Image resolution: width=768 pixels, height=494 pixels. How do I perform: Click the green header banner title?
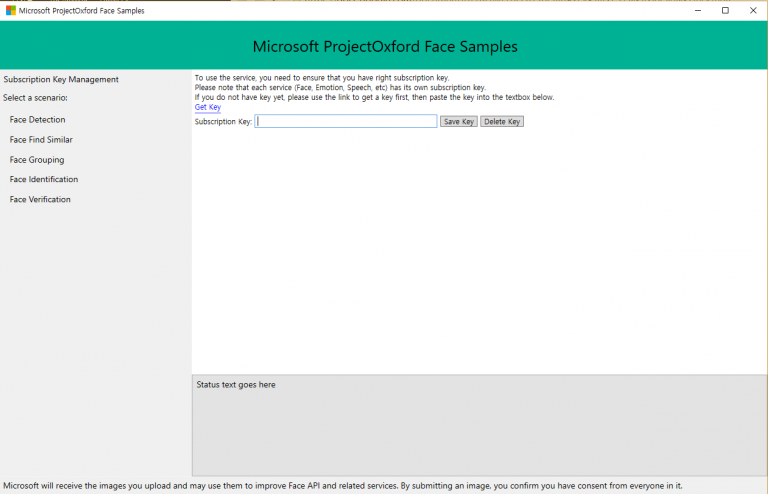pos(385,46)
